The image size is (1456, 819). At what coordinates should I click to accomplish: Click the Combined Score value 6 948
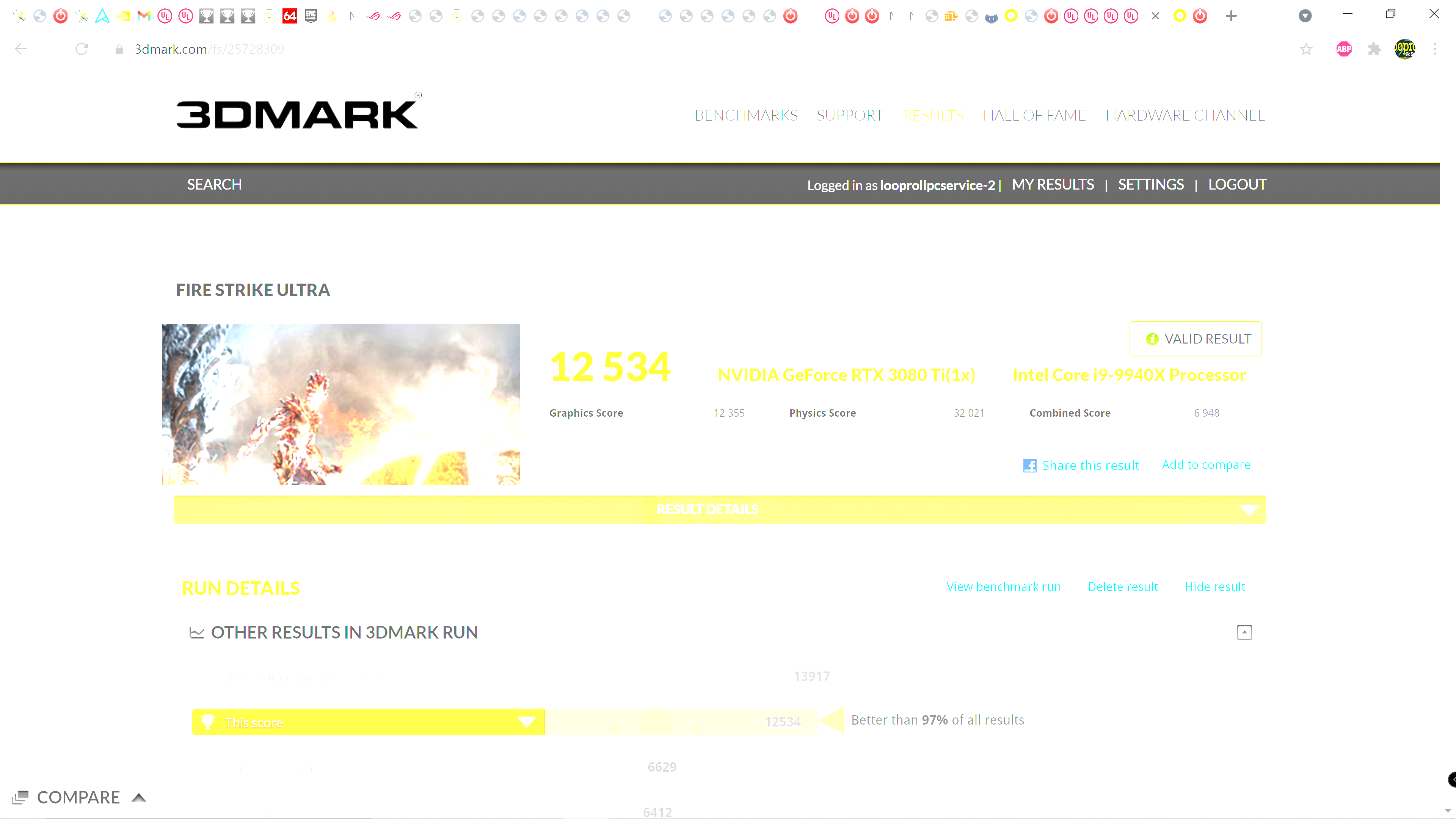click(1206, 413)
